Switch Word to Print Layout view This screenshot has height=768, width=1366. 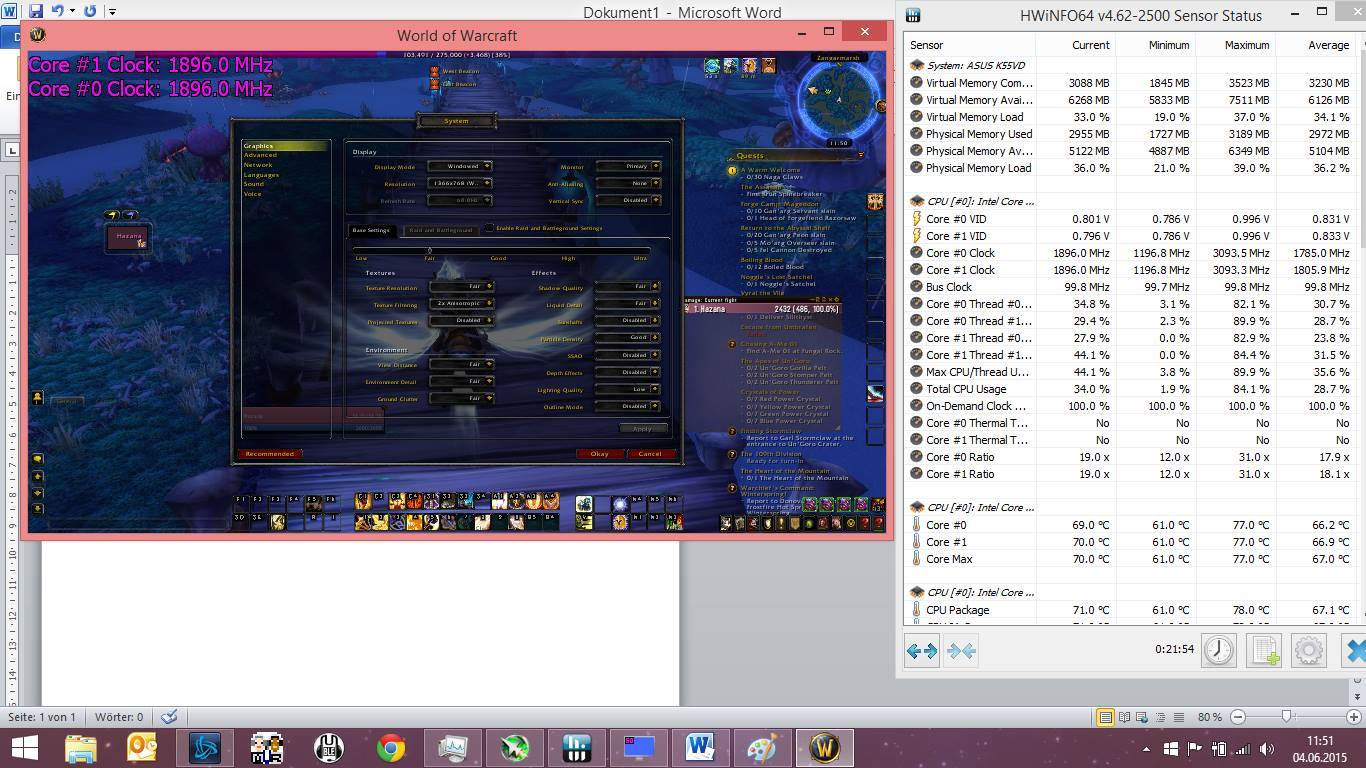tap(1105, 717)
